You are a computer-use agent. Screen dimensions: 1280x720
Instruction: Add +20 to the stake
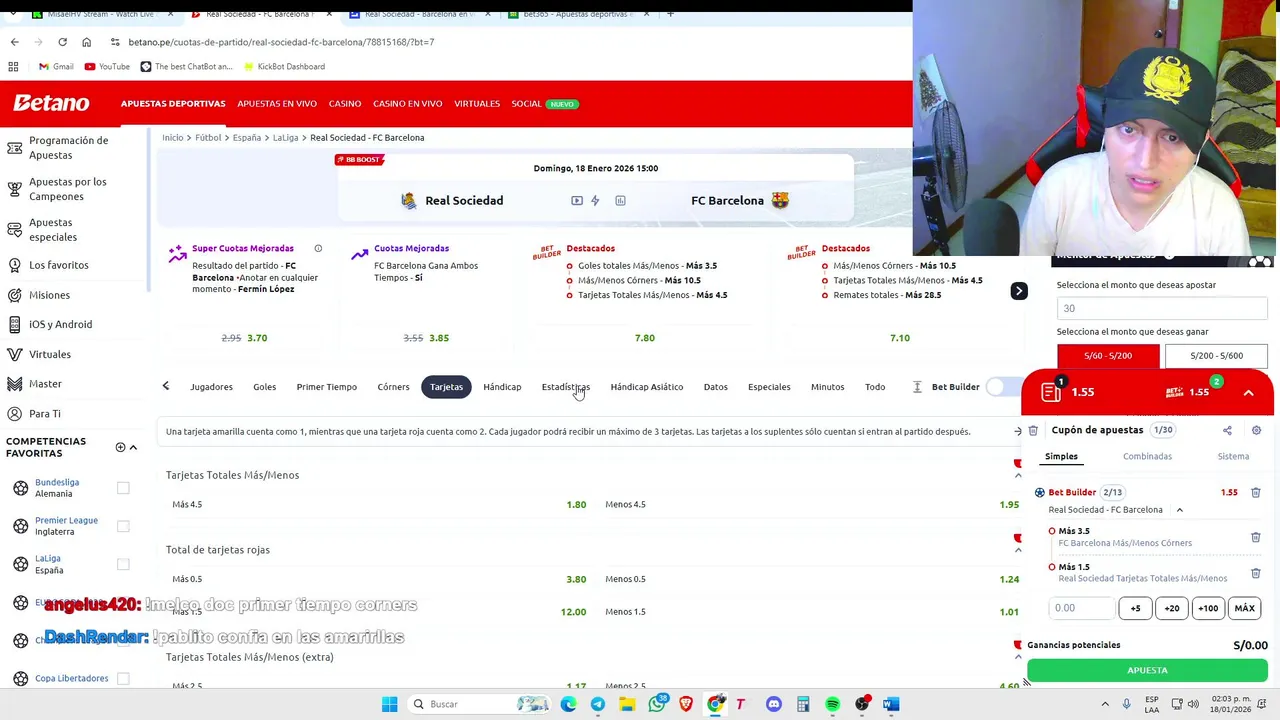(x=1171, y=608)
